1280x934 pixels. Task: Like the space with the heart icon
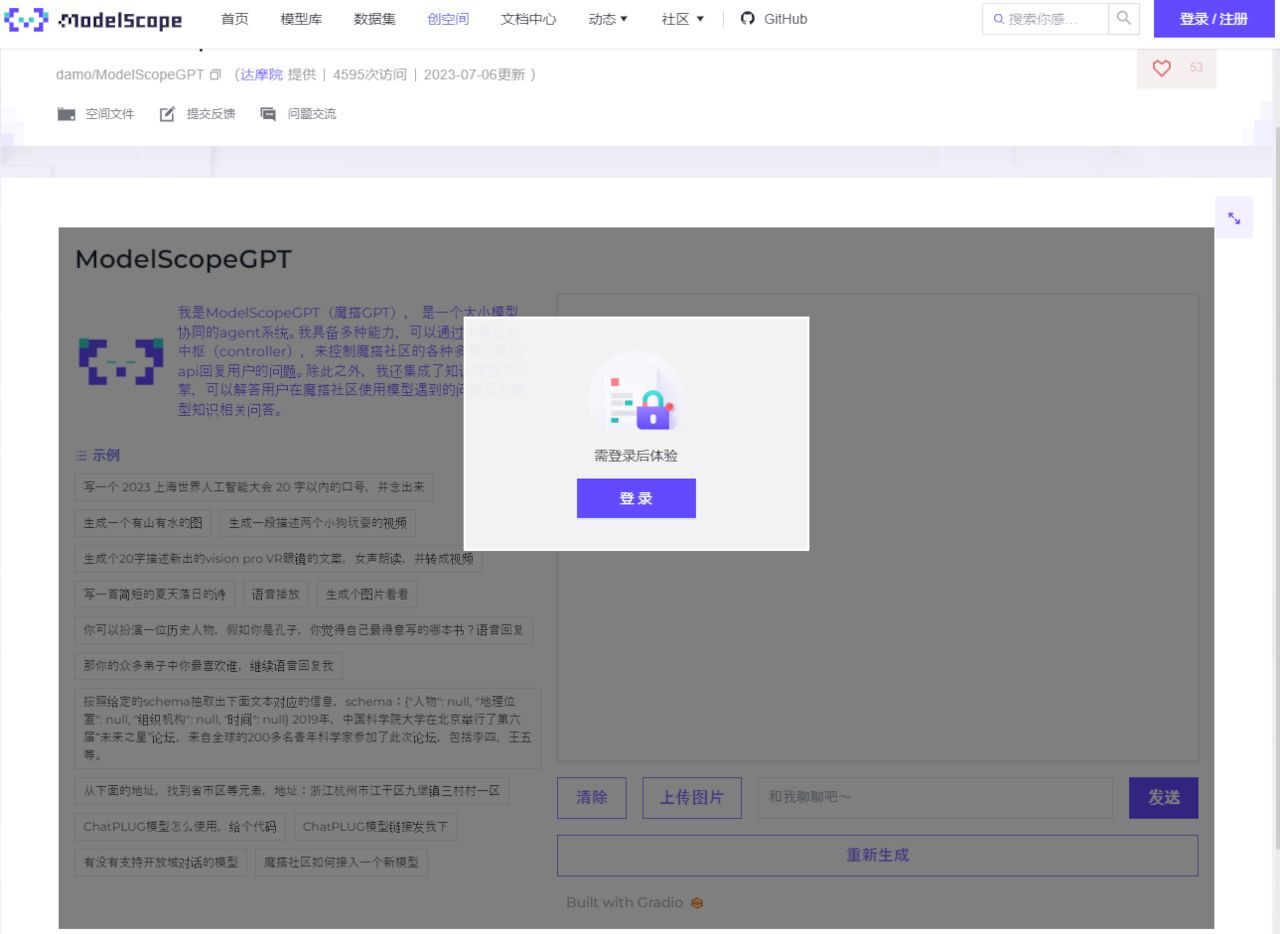tap(1162, 68)
